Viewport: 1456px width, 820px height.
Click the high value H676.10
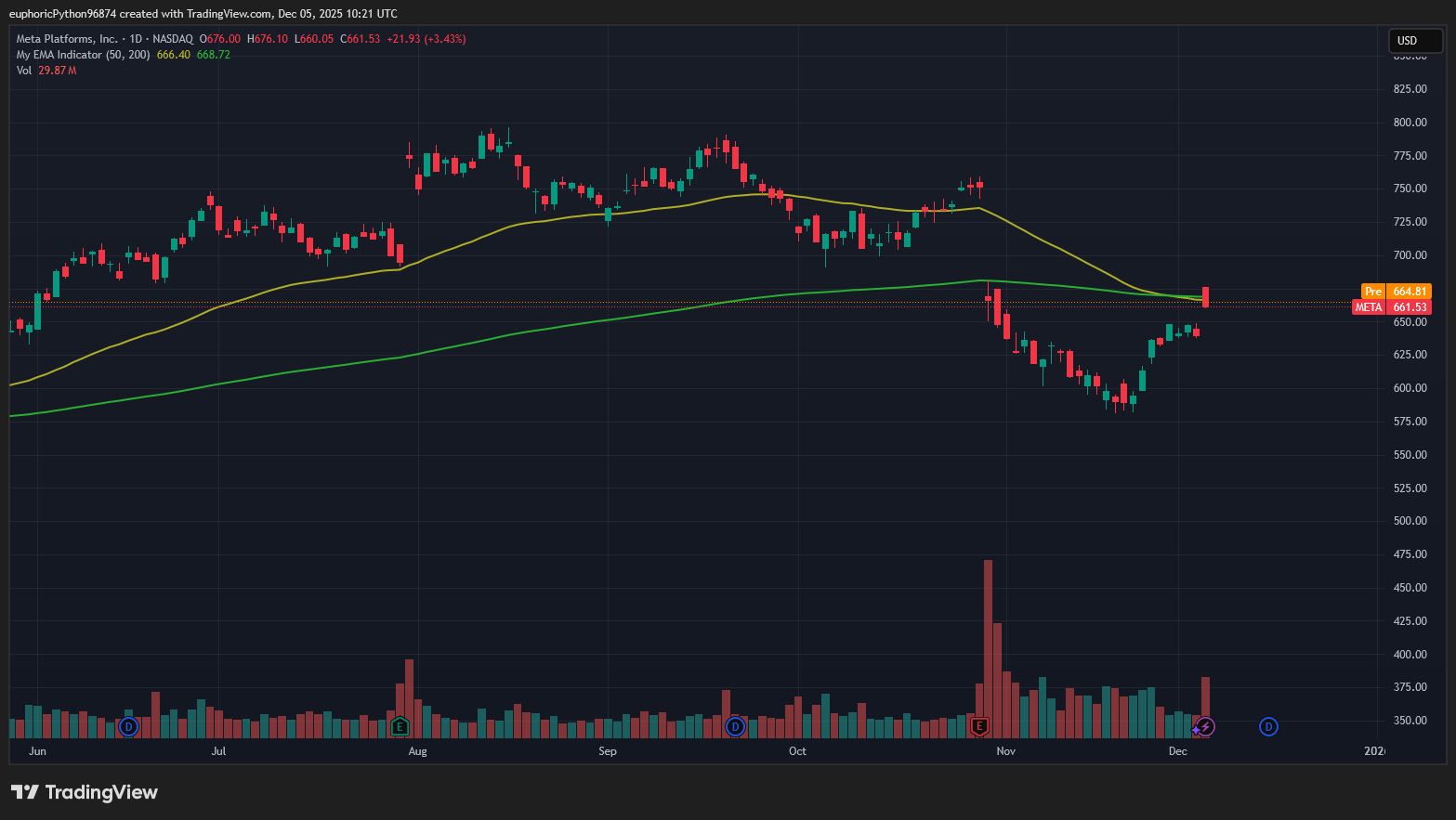[x=268, y=39]
